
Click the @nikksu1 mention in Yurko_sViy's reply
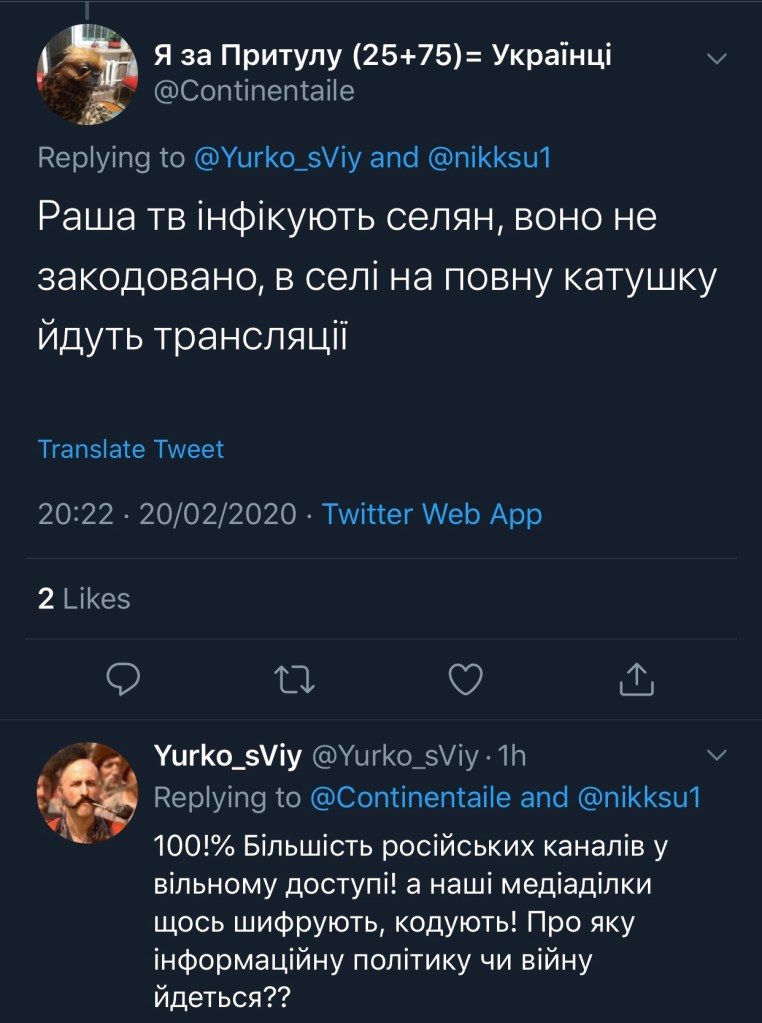[x=639, y=797]
